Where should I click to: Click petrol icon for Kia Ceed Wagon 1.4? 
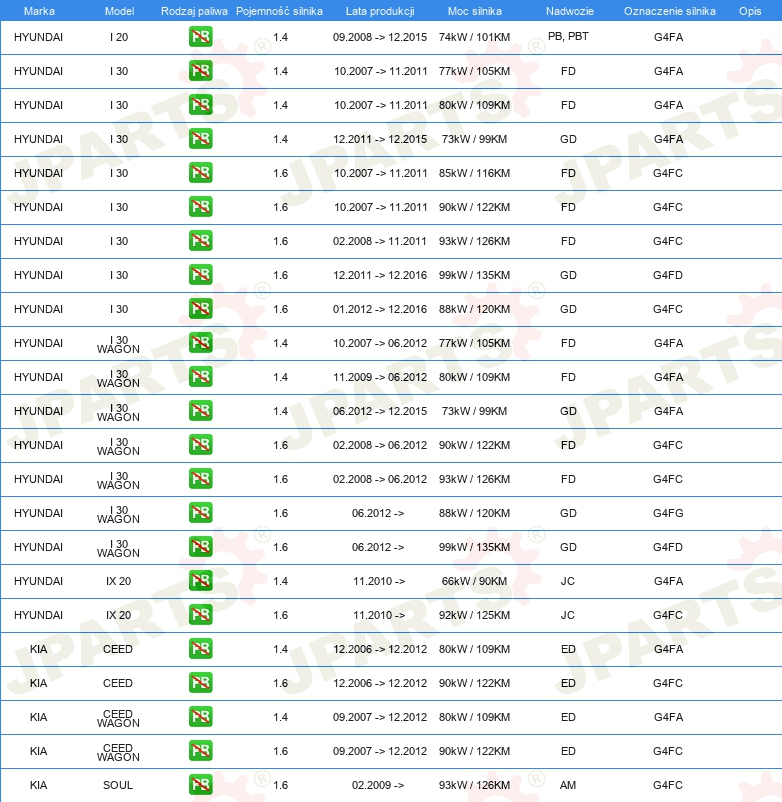(200, 717)
